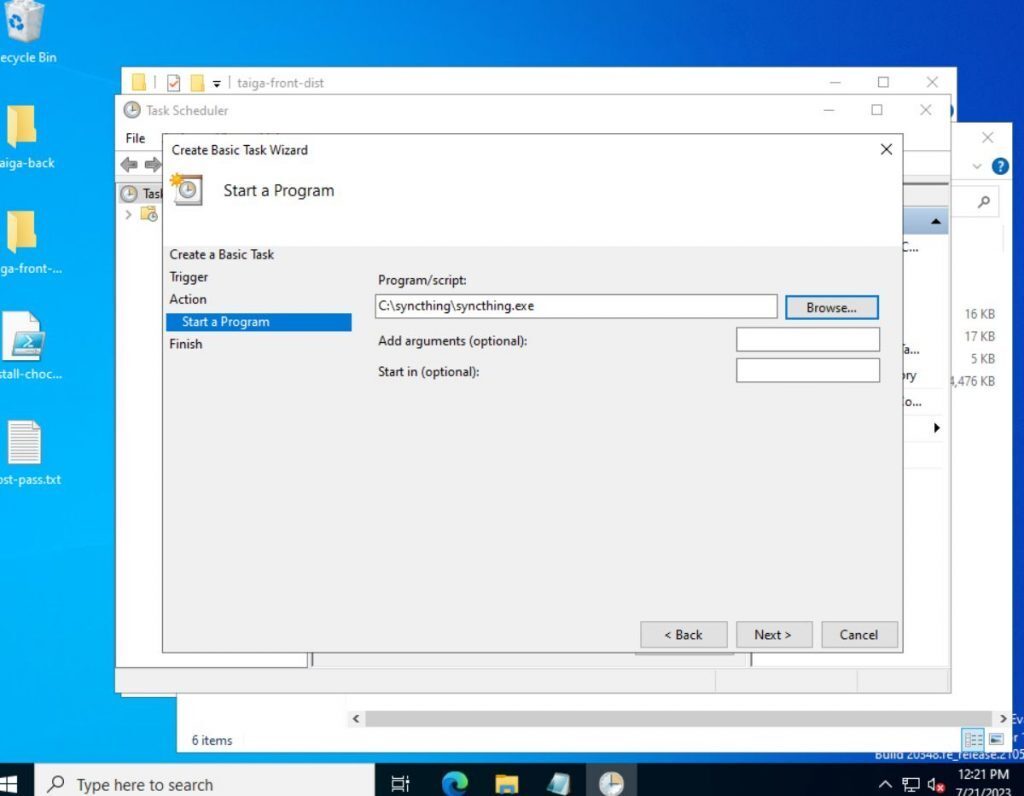Click Next to continue the wizard

[773, 634]
